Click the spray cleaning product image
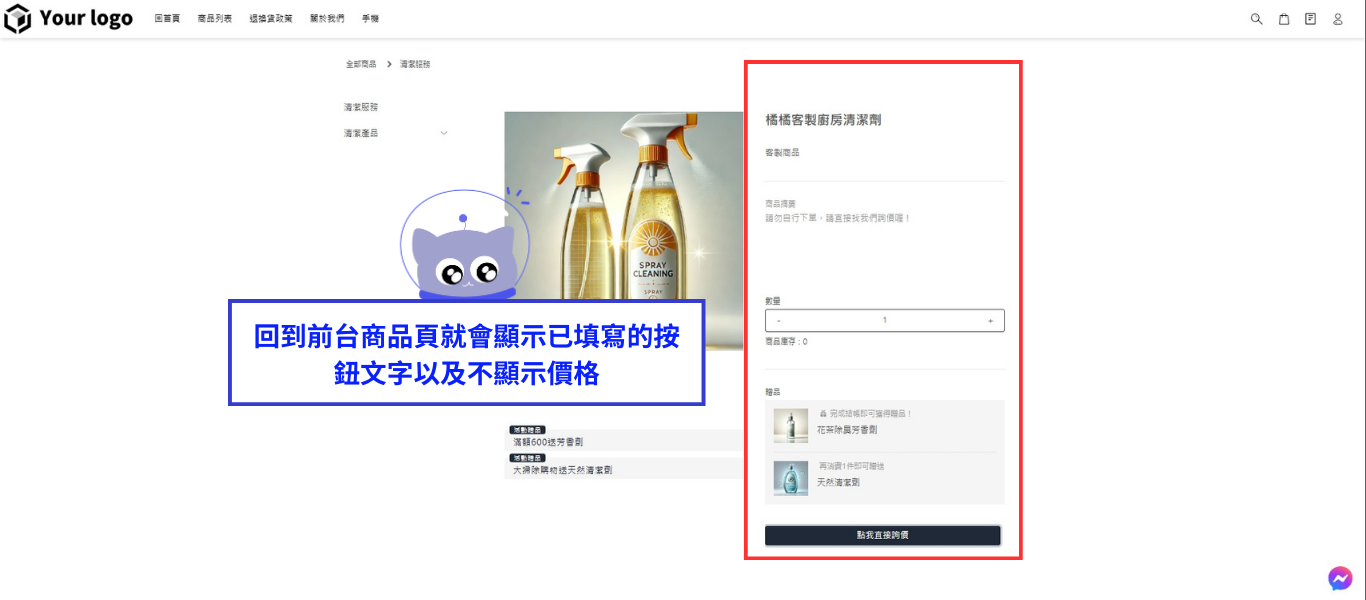Image resolution: width=1366 pixels, height=600 pixels. [624, 230]
